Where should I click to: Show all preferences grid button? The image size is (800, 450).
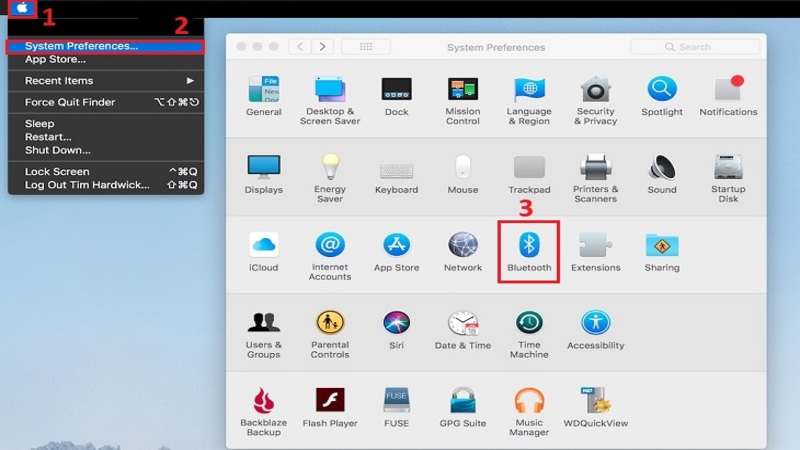(366, 47)
